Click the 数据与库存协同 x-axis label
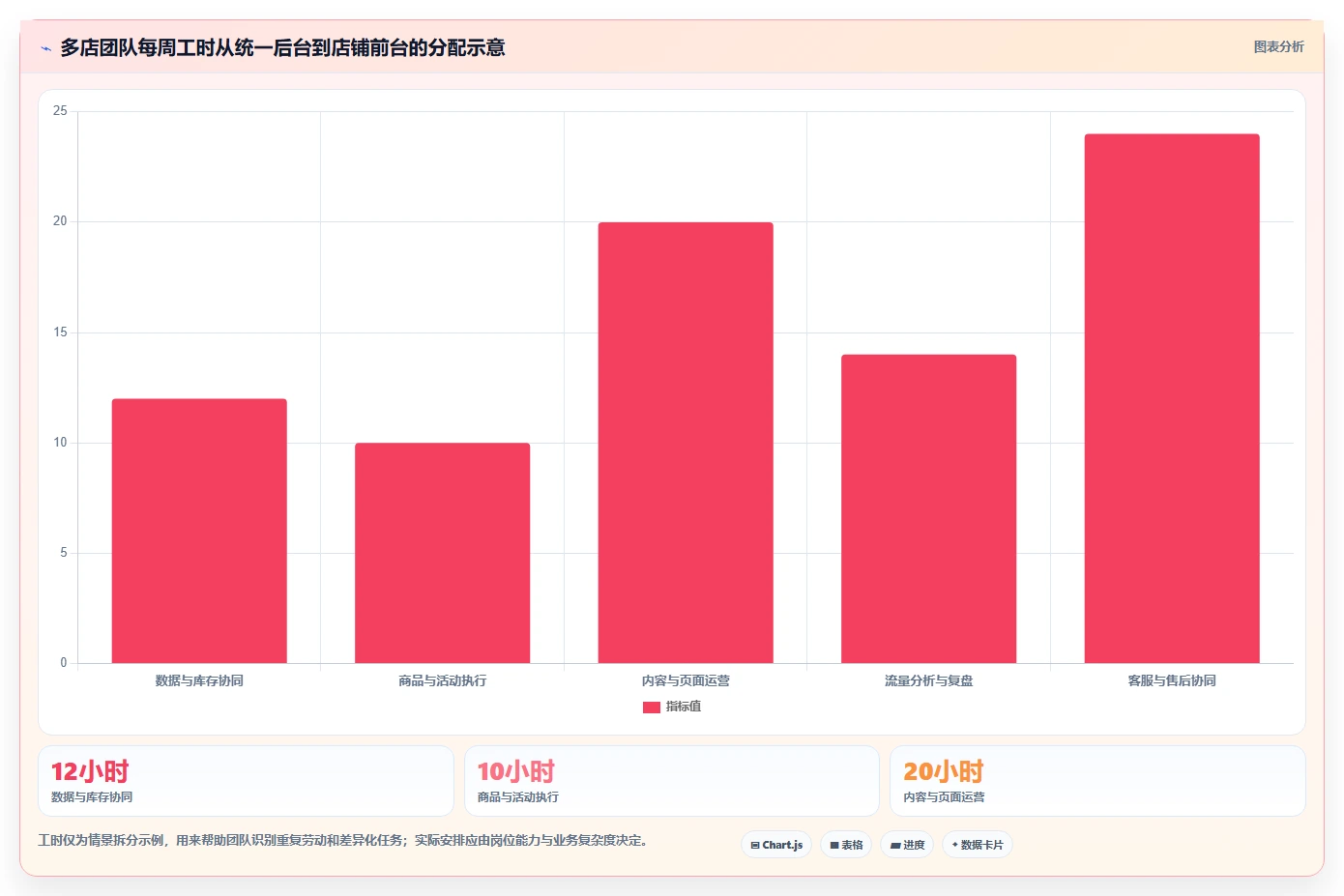The image size is (1344, 896). (199, 680)
